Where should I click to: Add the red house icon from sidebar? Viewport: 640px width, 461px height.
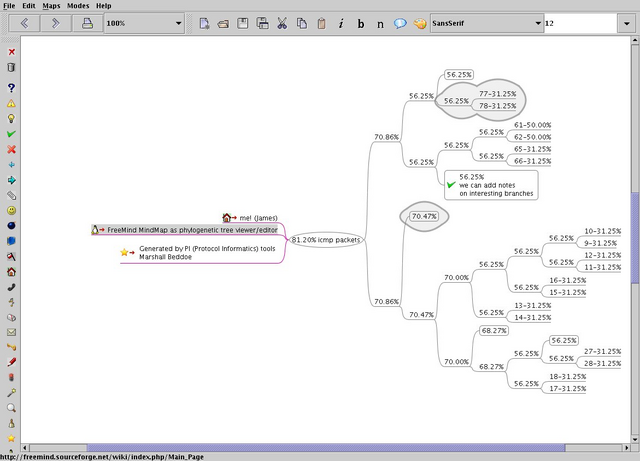(x=11, y=272)
